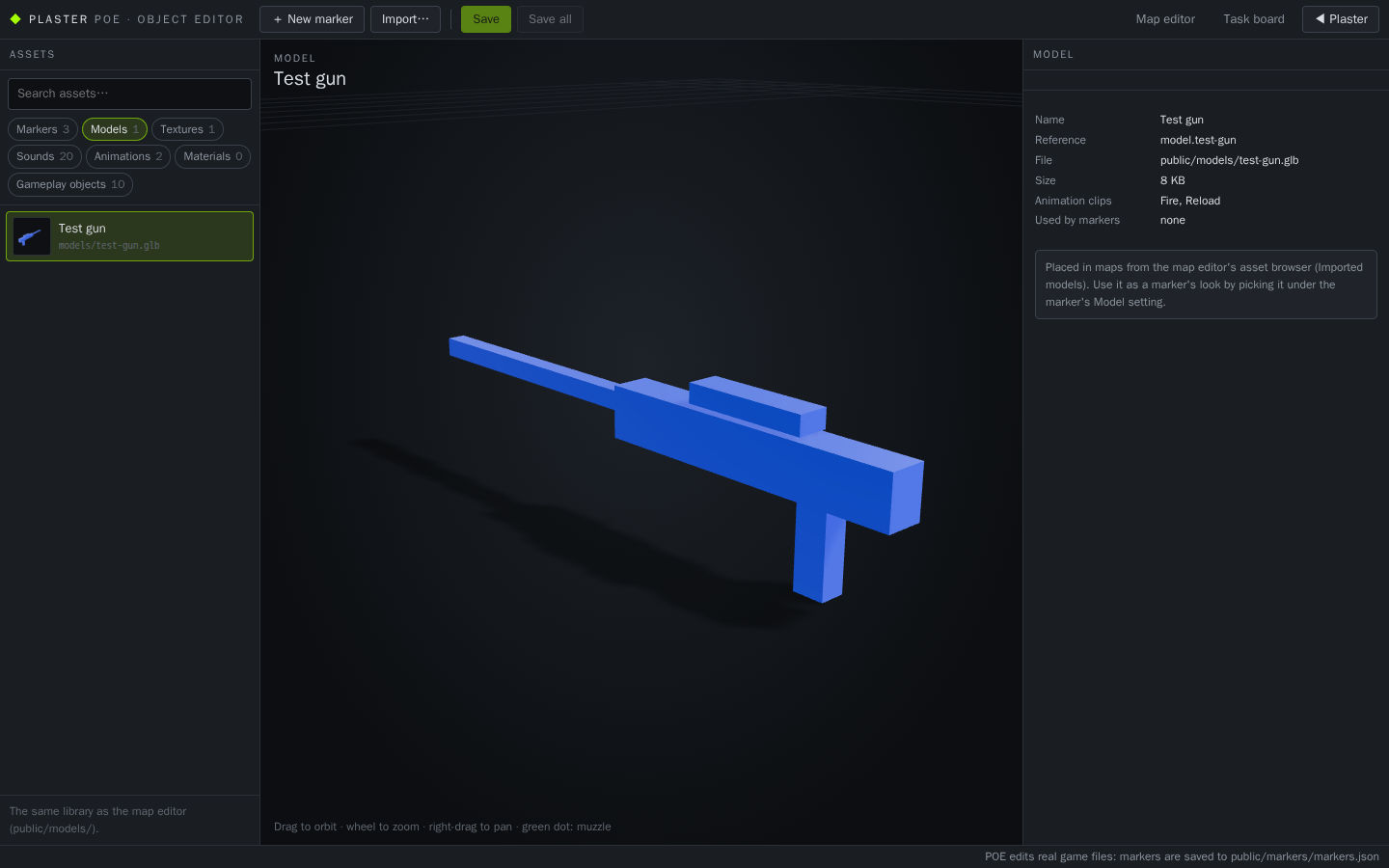Click the Placed in maps info note

[1206, 285]
